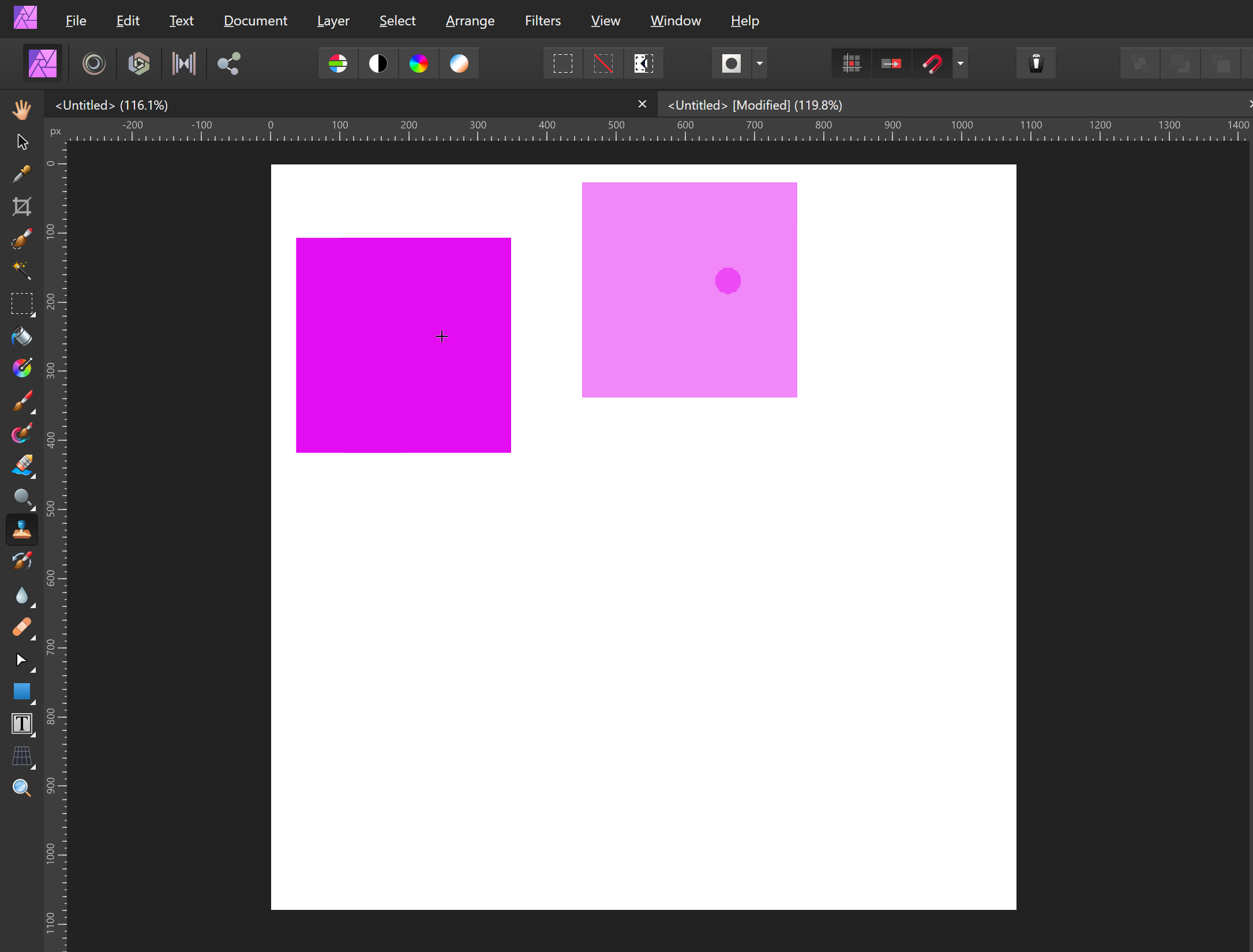Select the Paint Brush tool
Viewport: 1253px width, 952px height.
22,401
